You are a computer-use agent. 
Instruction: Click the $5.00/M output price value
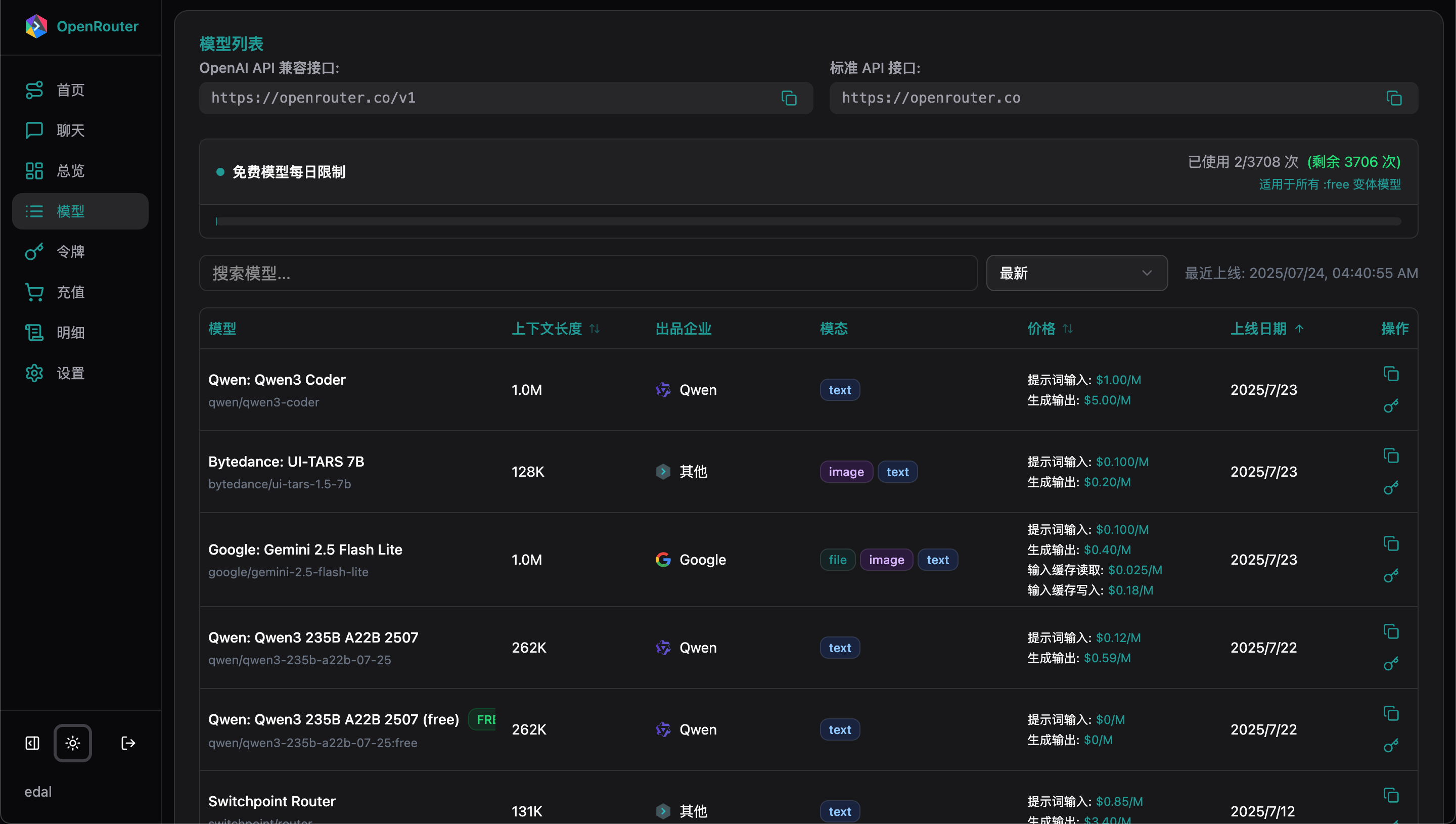[x=1107, y=400]
